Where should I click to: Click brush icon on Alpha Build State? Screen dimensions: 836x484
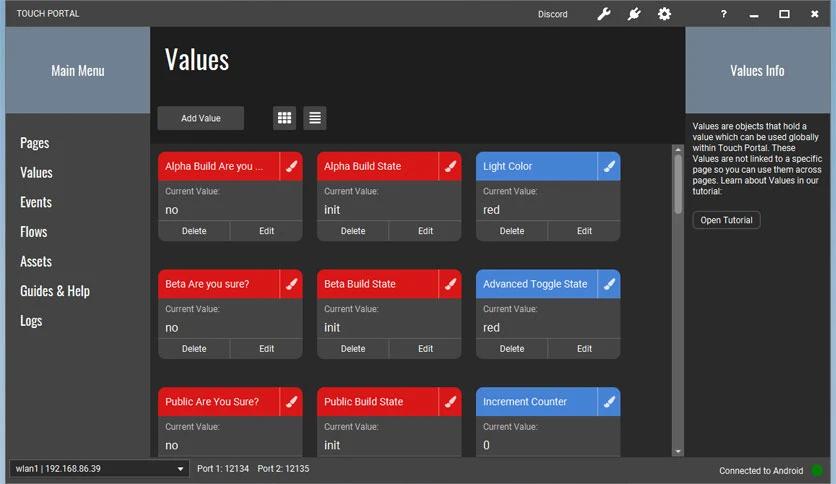(x=450, y=167)
